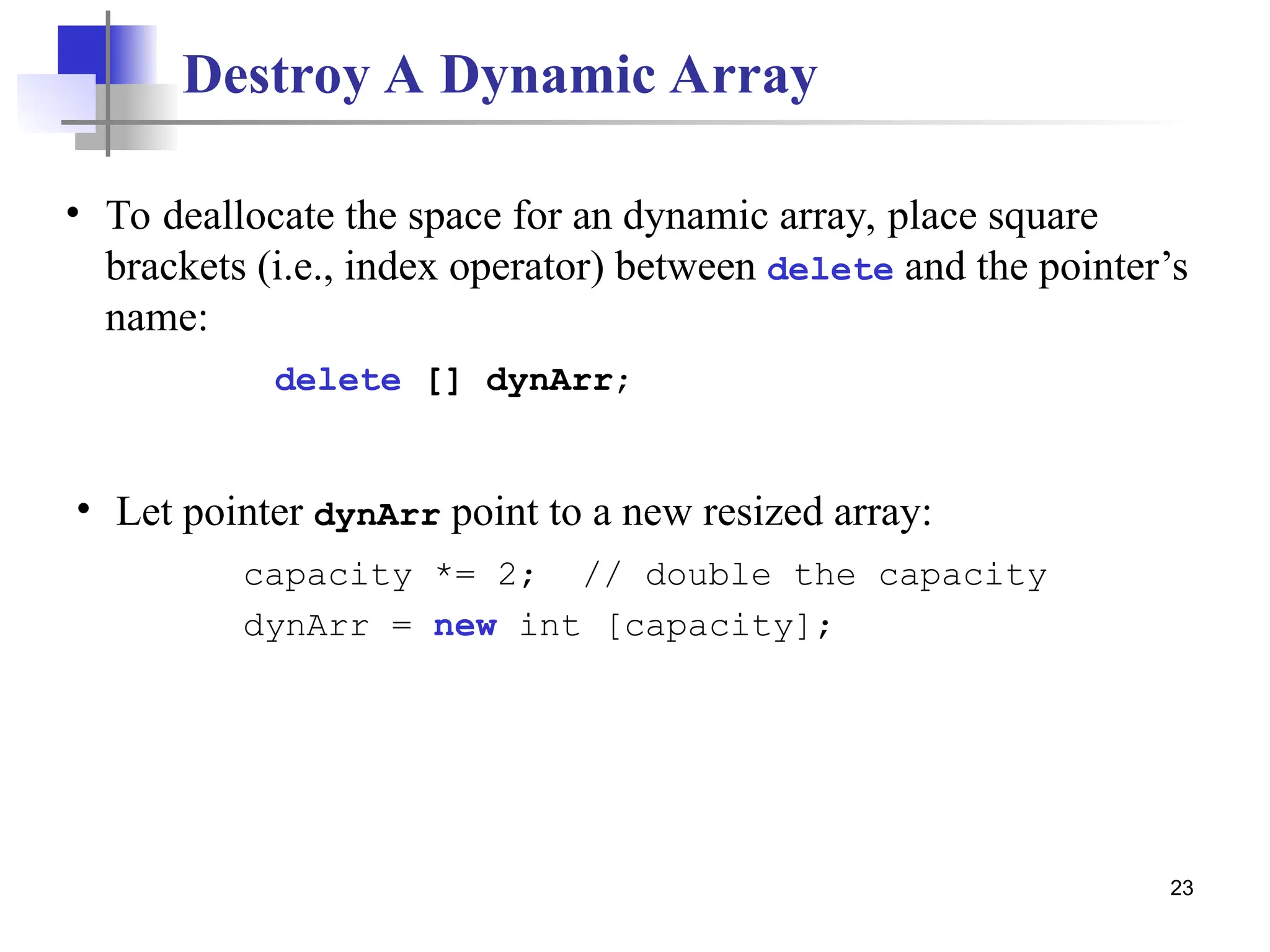Click the 'int' type in the last line
Viewport: 1270px width, 952px height.
click(x=549, y=626)
